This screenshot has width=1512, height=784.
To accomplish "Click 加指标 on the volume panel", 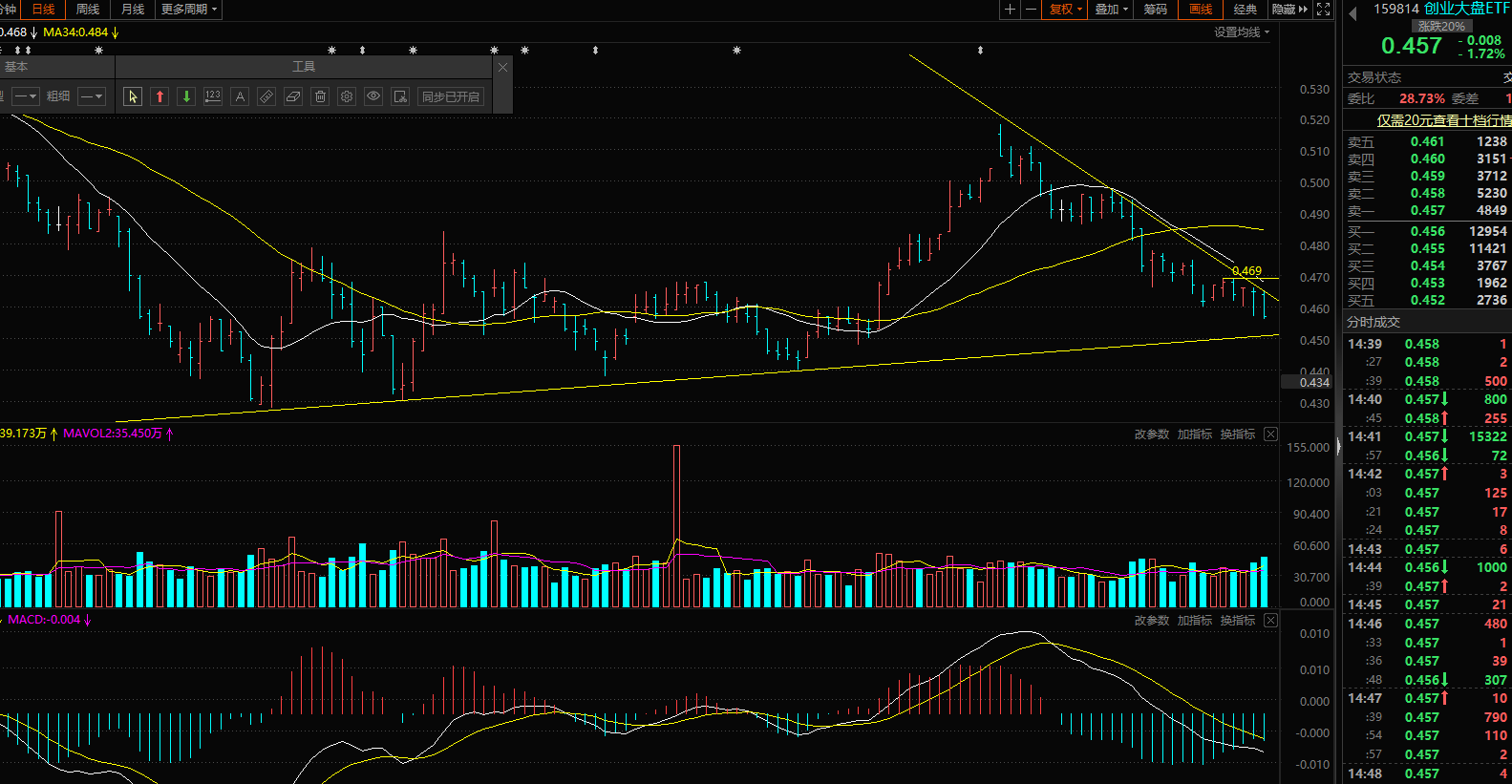I will click(1195, 434).
